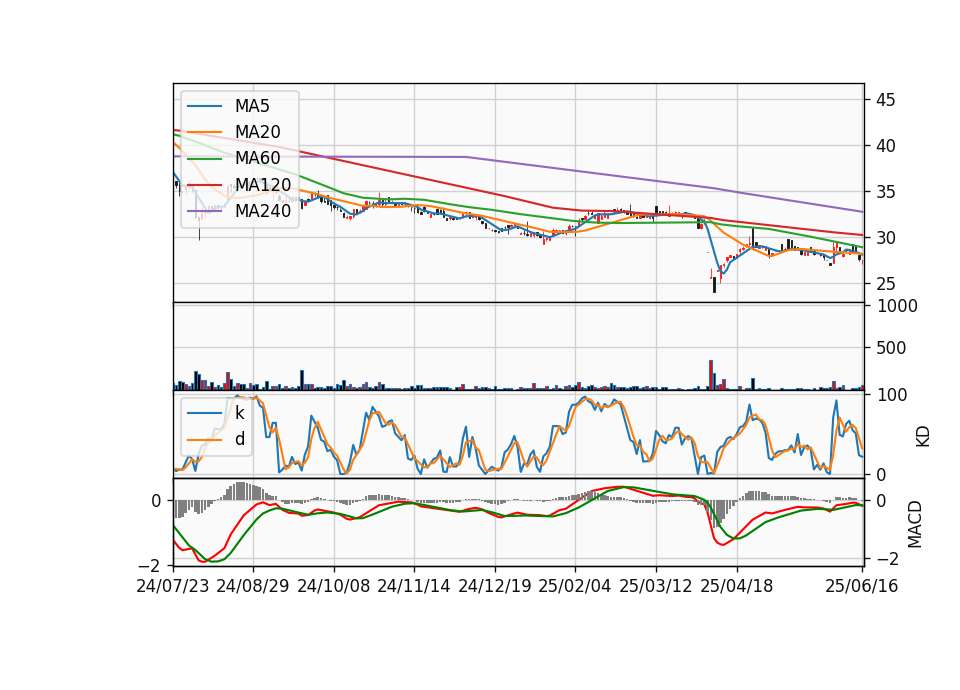Click the price axis value 40
Viewport: 960px width, 690px height.
(x=886, y=146)
